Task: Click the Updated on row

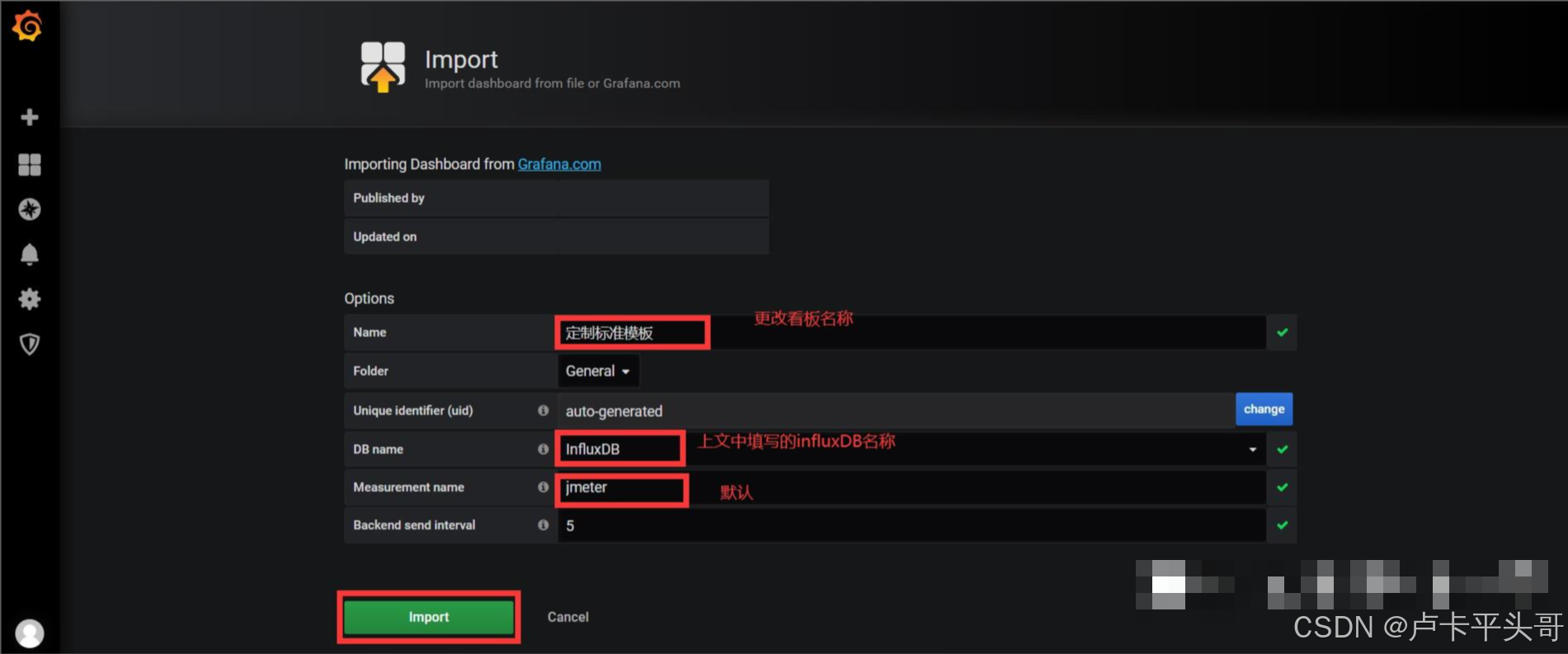Action: click(x=557, y=237)
